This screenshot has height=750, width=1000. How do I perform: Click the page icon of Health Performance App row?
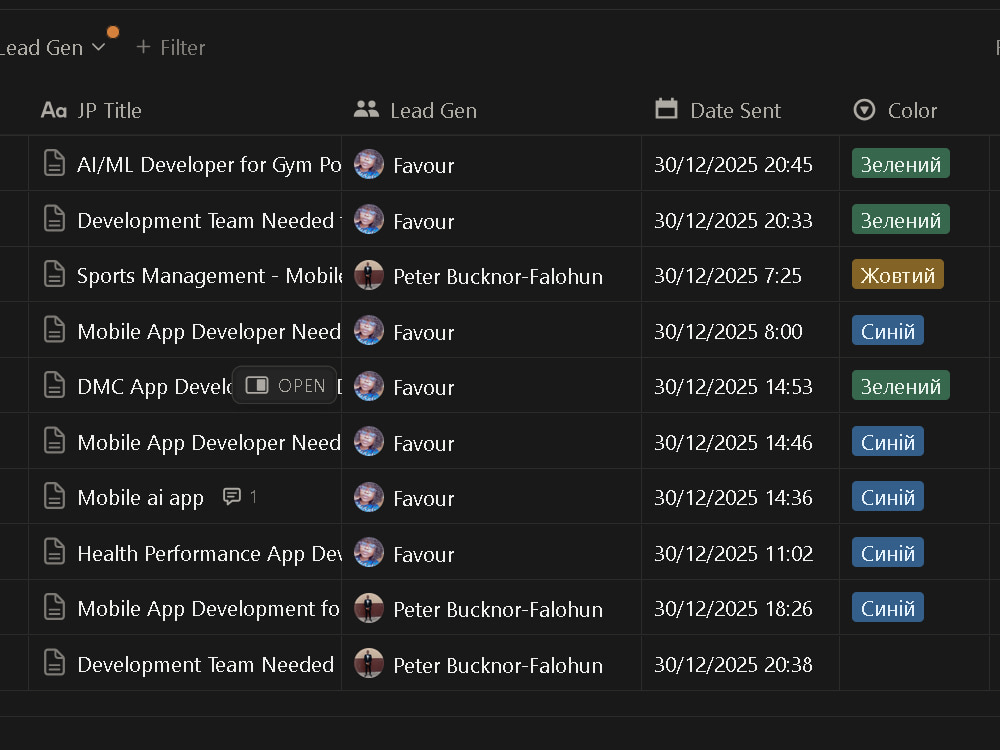click(54, 552)
